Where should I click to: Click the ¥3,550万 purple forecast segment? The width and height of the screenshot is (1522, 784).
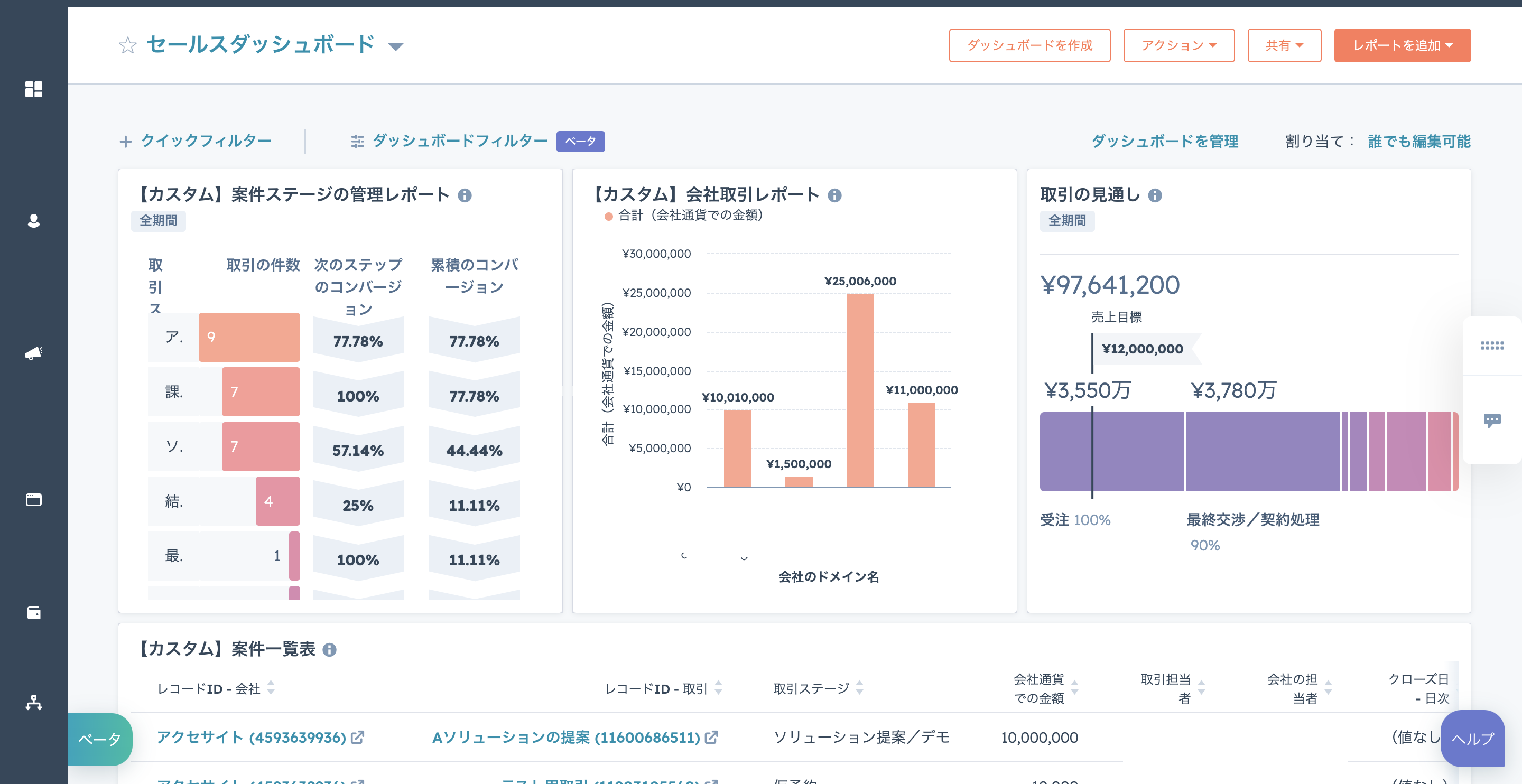(x=1111, y=451)
